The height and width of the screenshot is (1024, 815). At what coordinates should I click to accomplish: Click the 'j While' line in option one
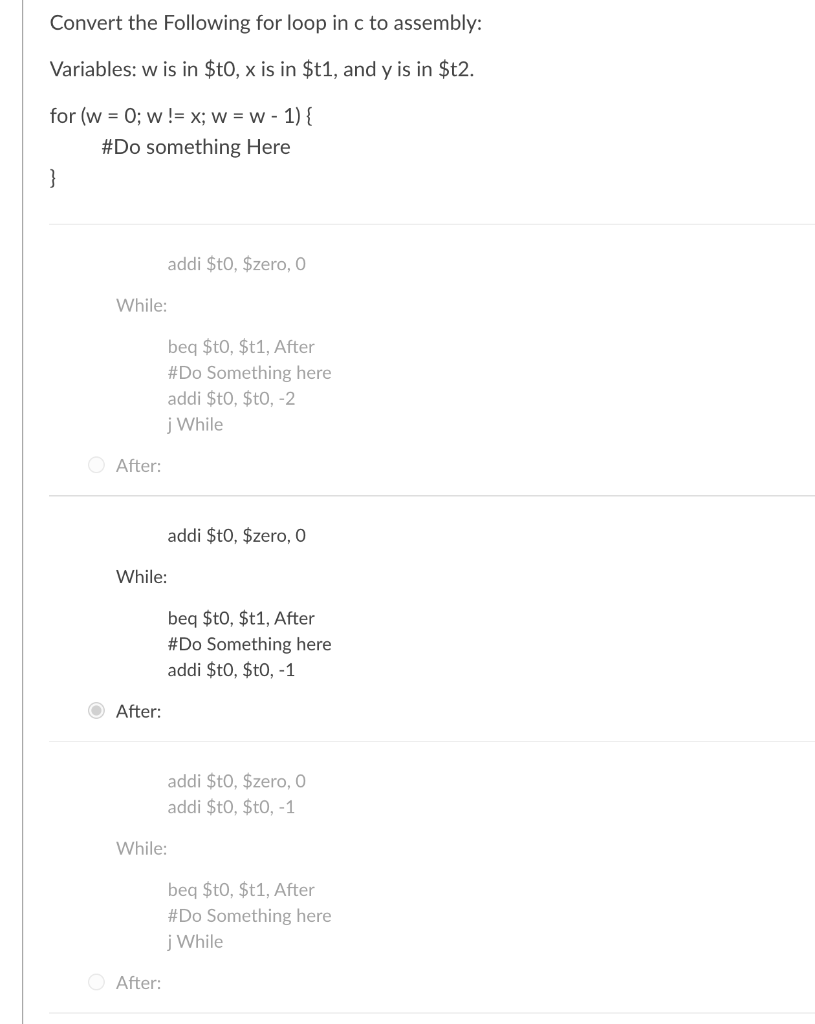pos(195,424)
